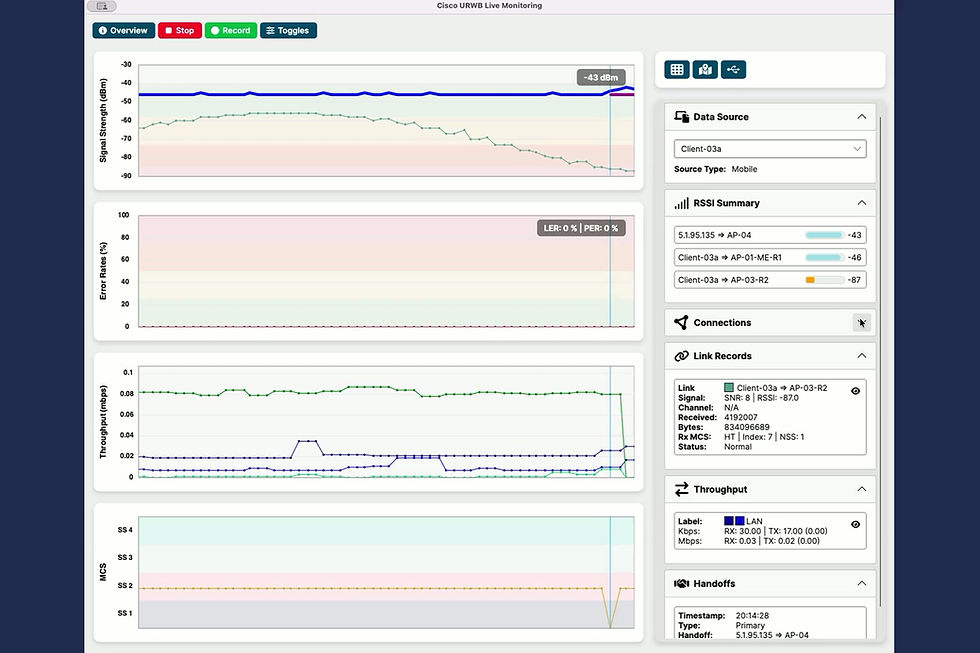Click the USB connection icon
This screenshot has width=980, height=653.
[x=733, y=69]
